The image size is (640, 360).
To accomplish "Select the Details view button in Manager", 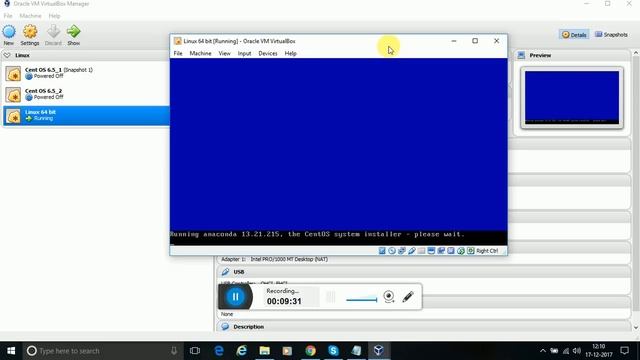I will [x=574, y=35].
